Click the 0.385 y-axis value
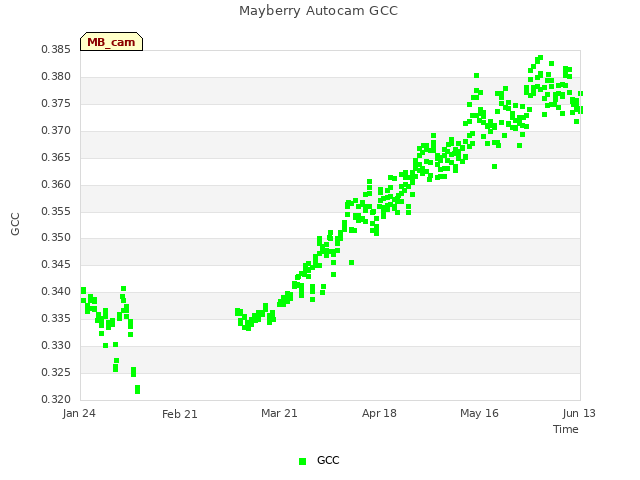Screen dimensions: 640x480 [x=56, y=50]
